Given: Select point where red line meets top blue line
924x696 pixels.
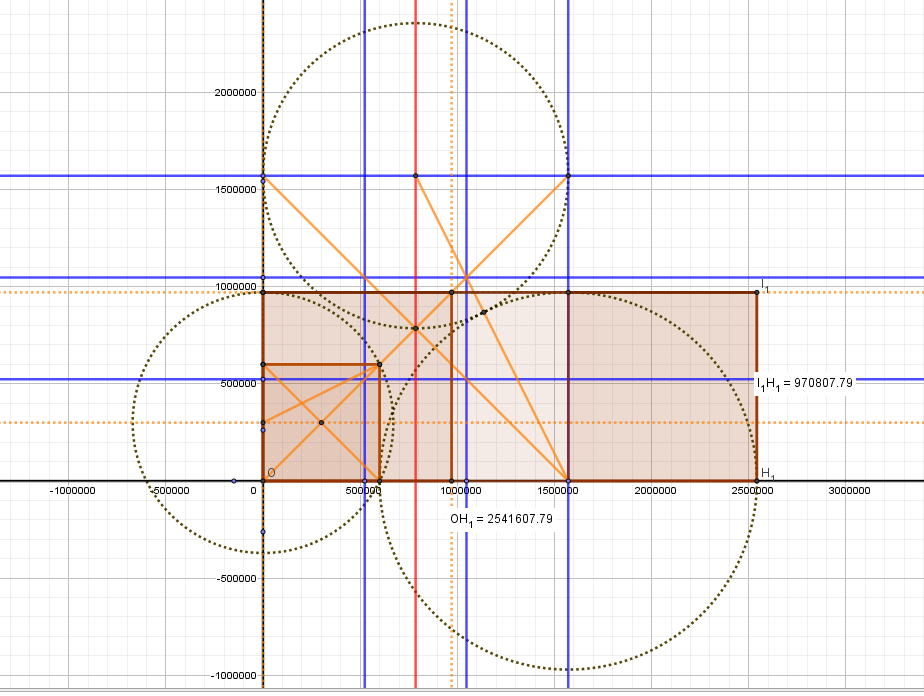Looking at the screenshot, I should [x=415, y=176].
